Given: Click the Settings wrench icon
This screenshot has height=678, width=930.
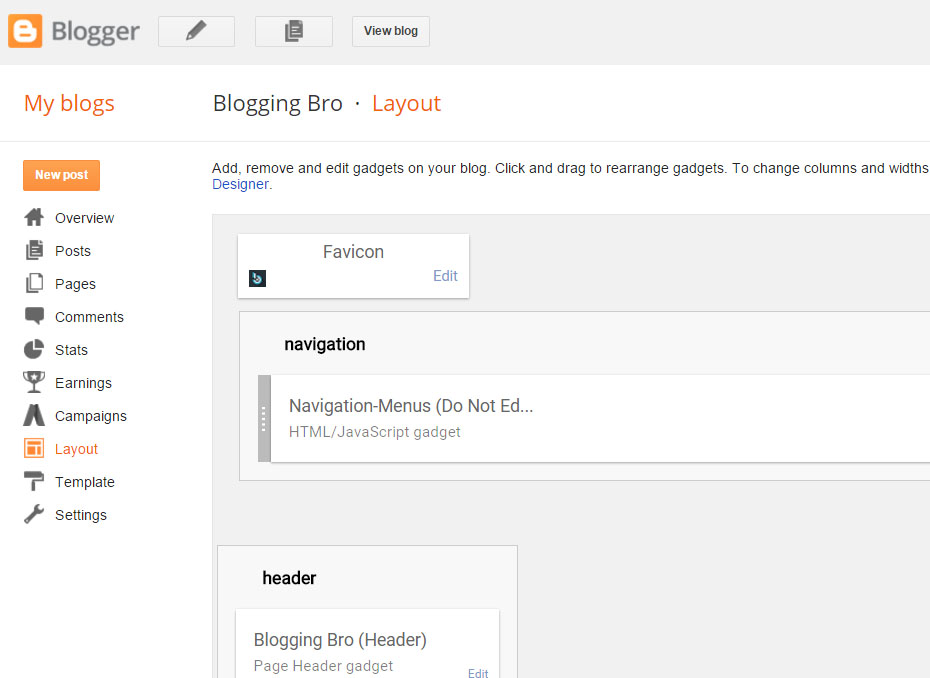Looking at the screenshot, I should [x=34, y=514].
